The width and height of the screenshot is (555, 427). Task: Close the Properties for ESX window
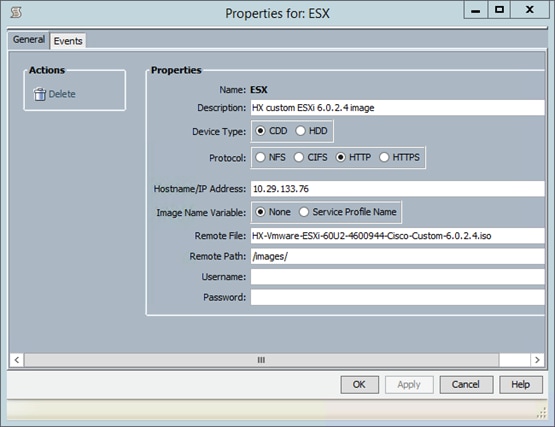pyautogui.click(x=530, y=10)
